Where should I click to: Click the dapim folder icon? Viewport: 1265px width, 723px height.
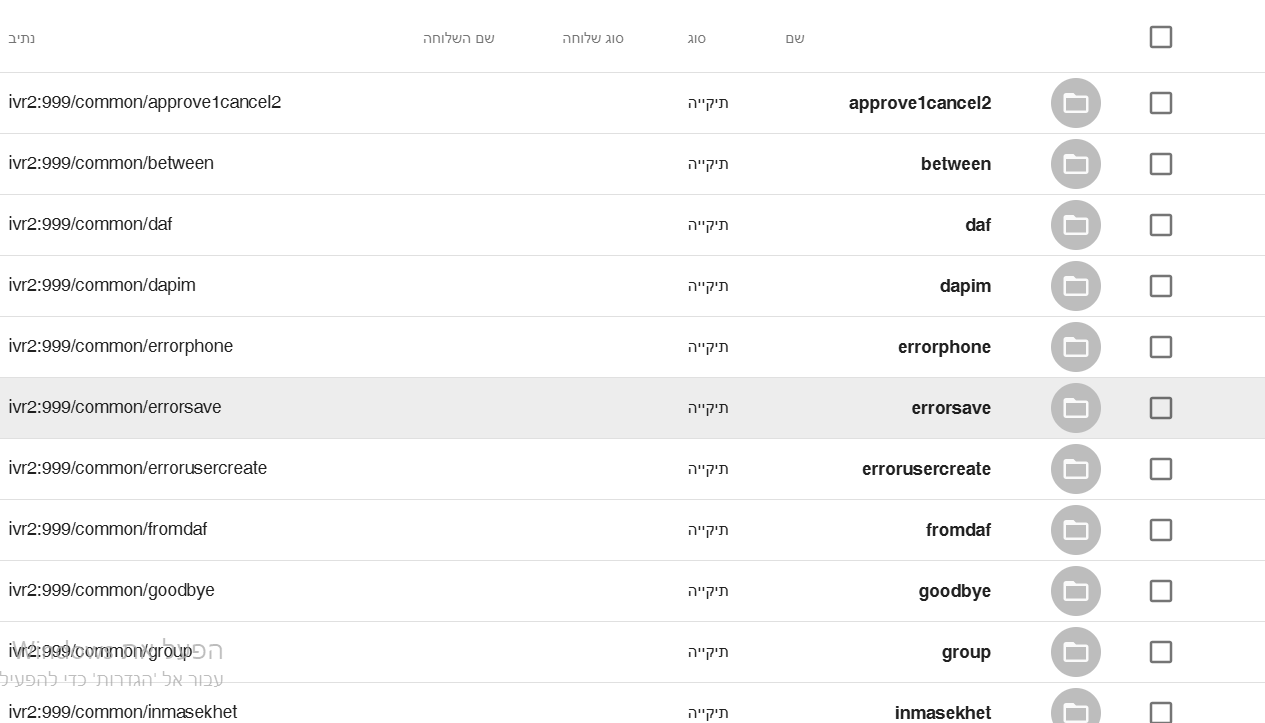pos(1075,286)
